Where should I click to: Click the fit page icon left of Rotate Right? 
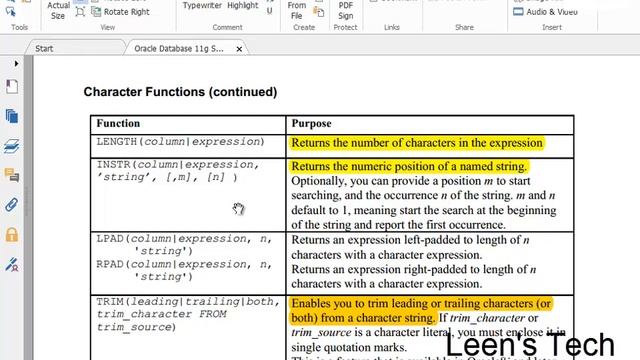coord(80,12)
